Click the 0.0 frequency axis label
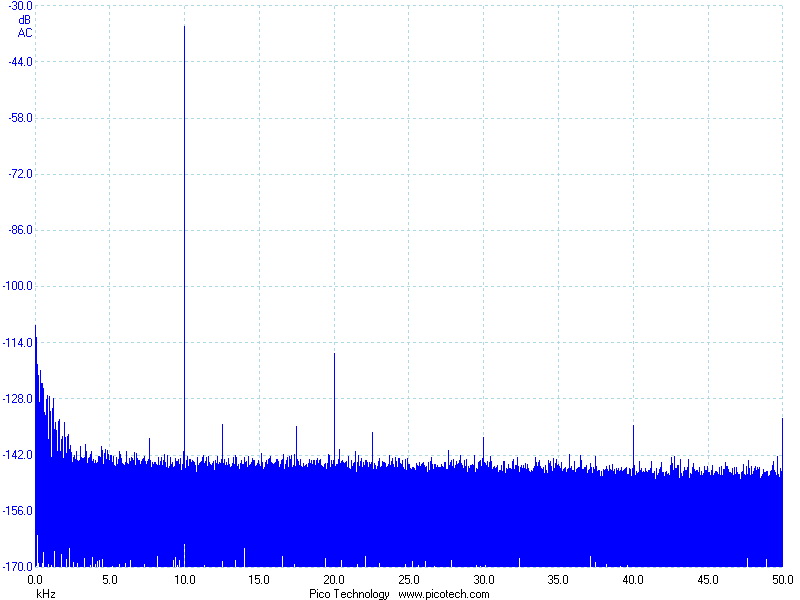This screenshot has height=600, width=800. click(x=35, y=580)
